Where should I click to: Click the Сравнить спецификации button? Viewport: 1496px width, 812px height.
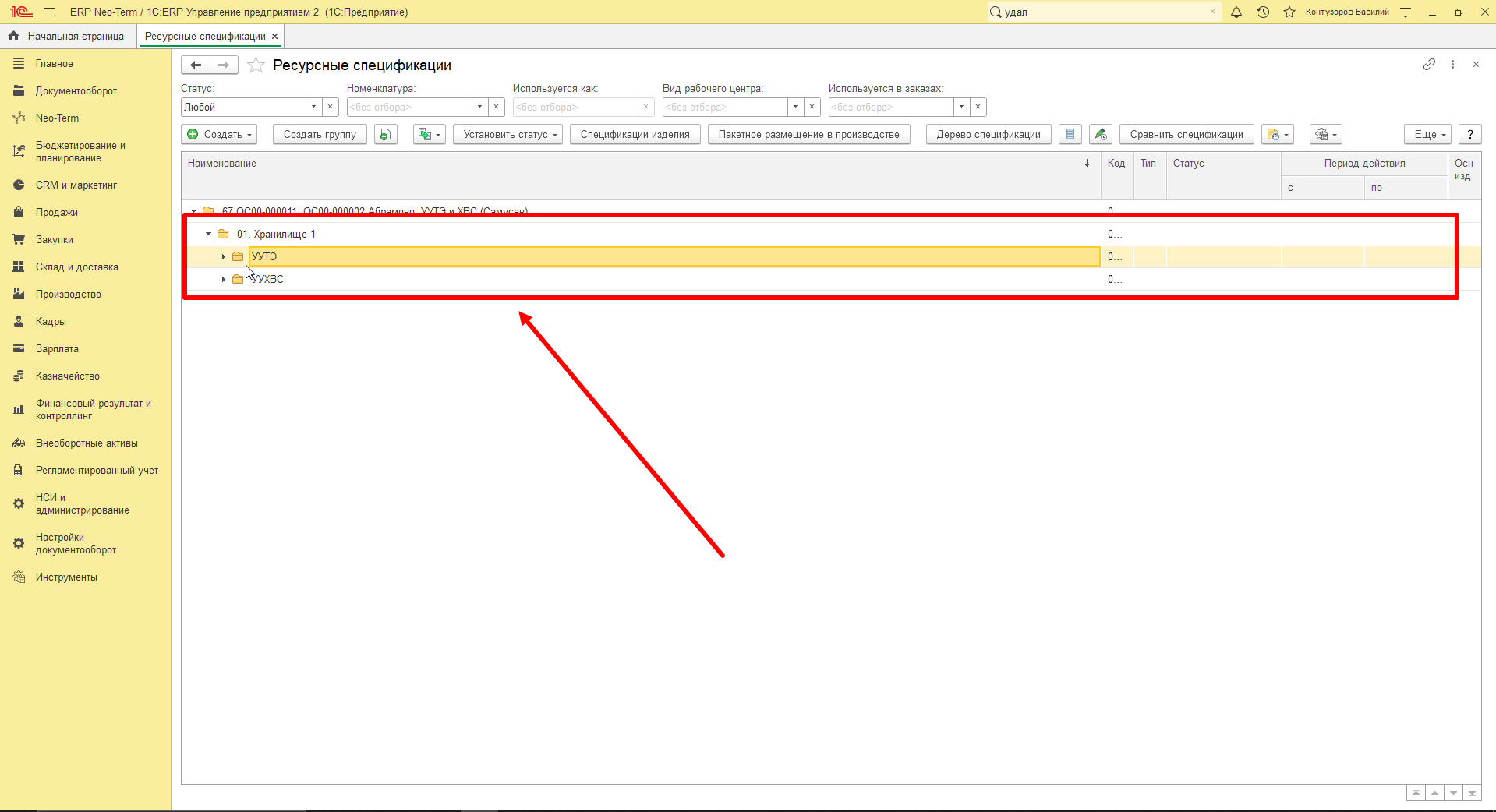point(1187,134)
